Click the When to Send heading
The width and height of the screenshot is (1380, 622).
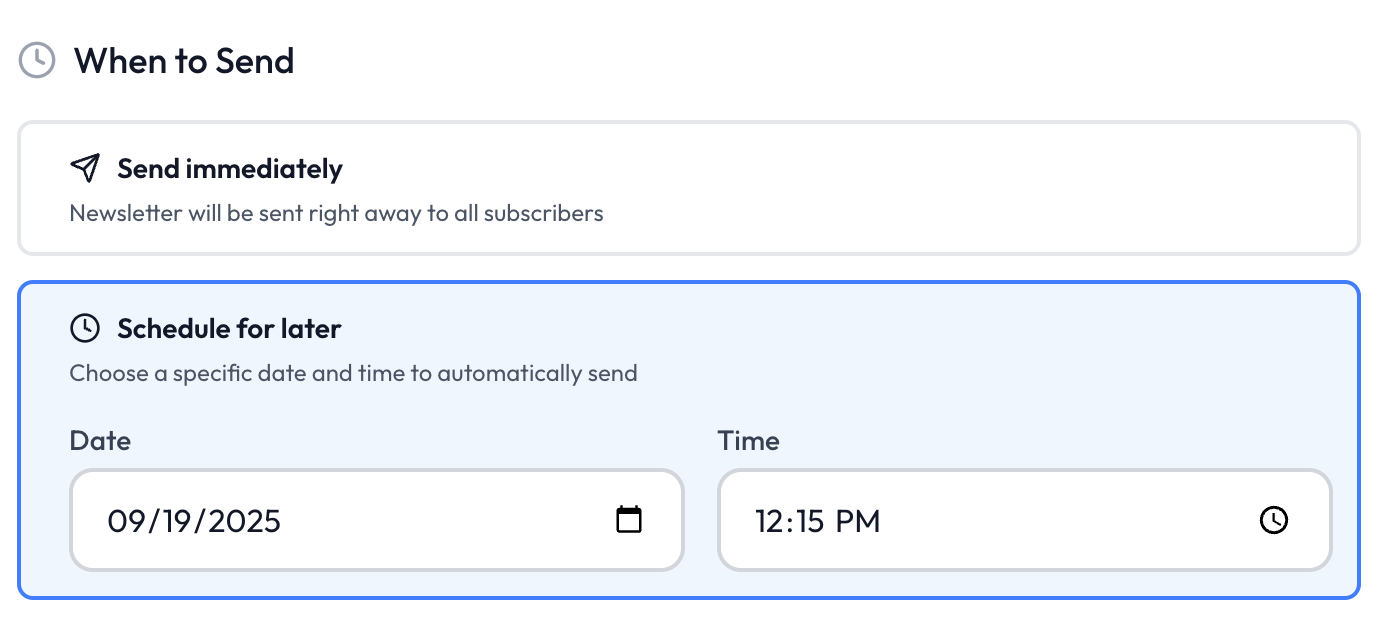point(184,60)
